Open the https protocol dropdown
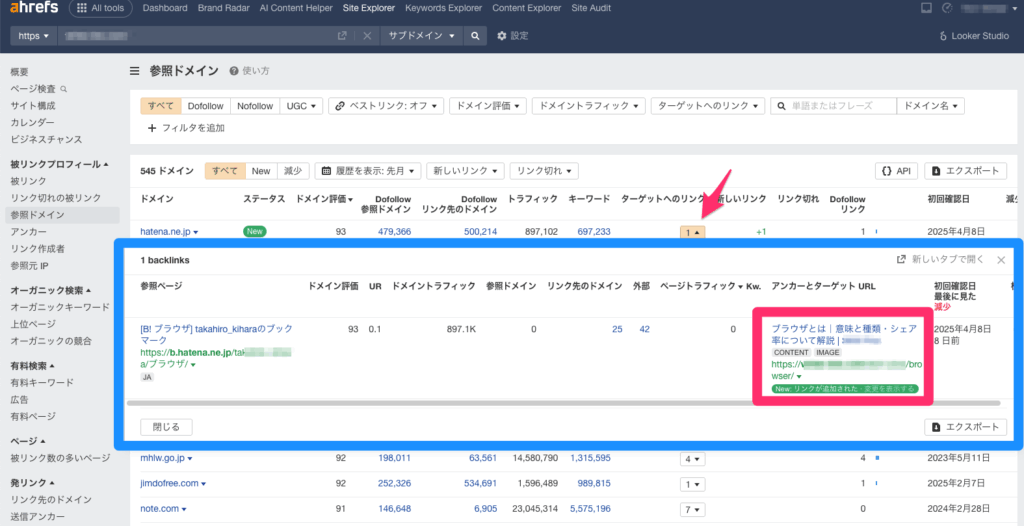Image resolution: width=1024 pixels, height=526 pixels. pyautogui.click(x=34, y=36)
